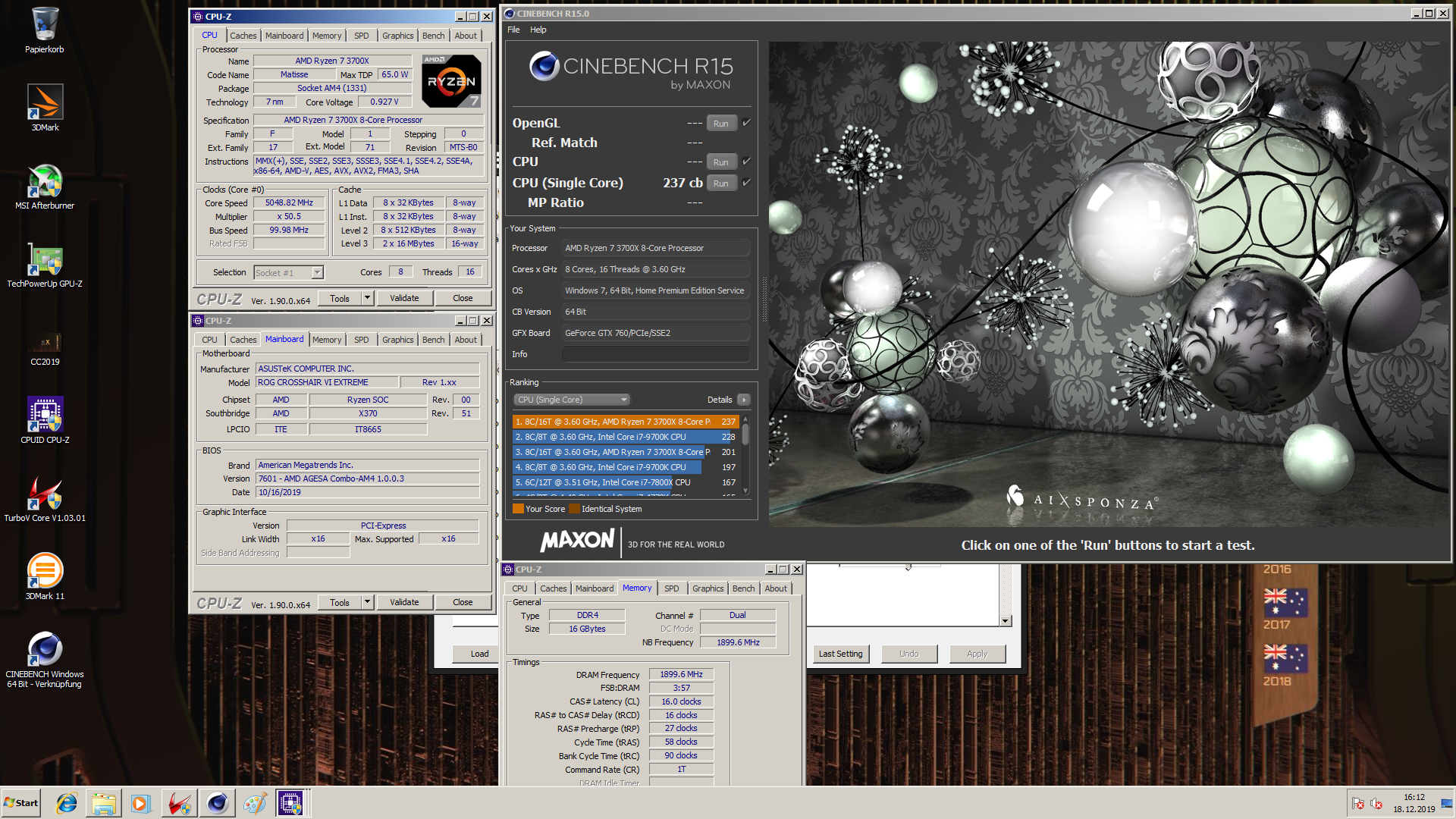Click Validate in the top CPU-Z window
The image size is (1456, 819).
pyautogui.click(x=404, y=299)
